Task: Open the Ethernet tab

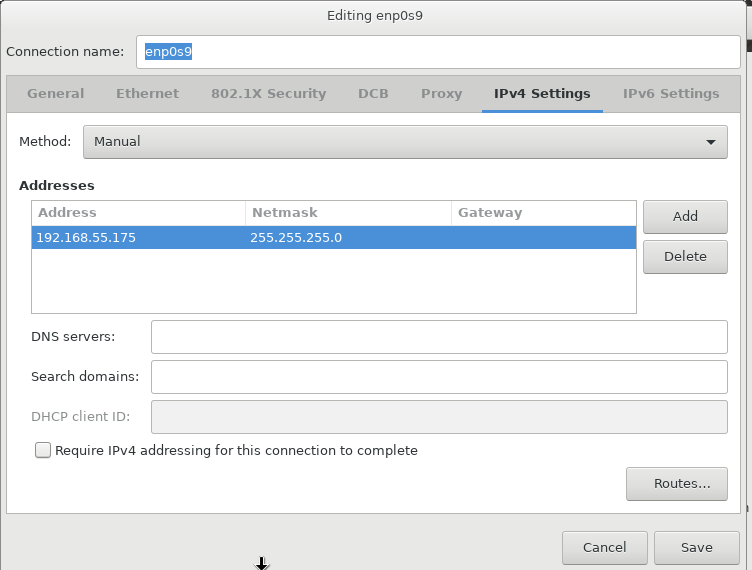Action: coord(147,93)
